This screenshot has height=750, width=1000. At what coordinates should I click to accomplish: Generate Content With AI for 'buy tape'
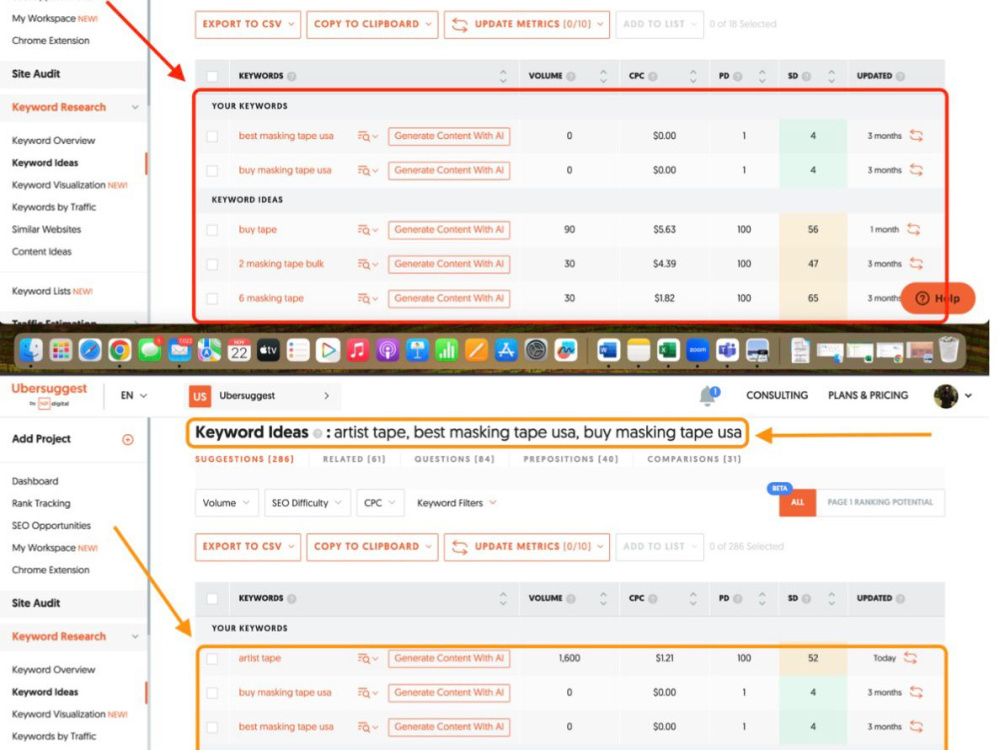click(449, 230)
